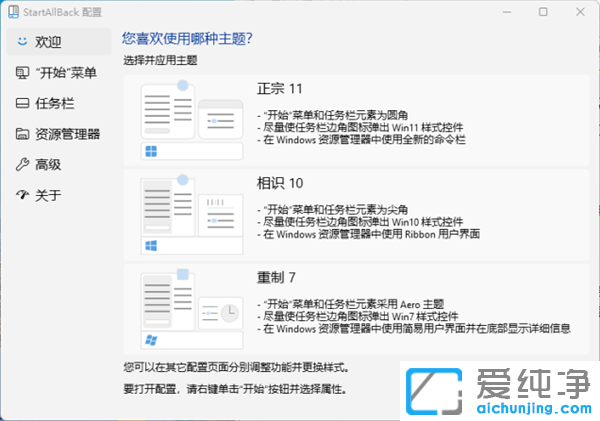Screen dimensions: 600x421
Task: Apply the 正宗 11 theme thumbnail
Action: (191, 120)
